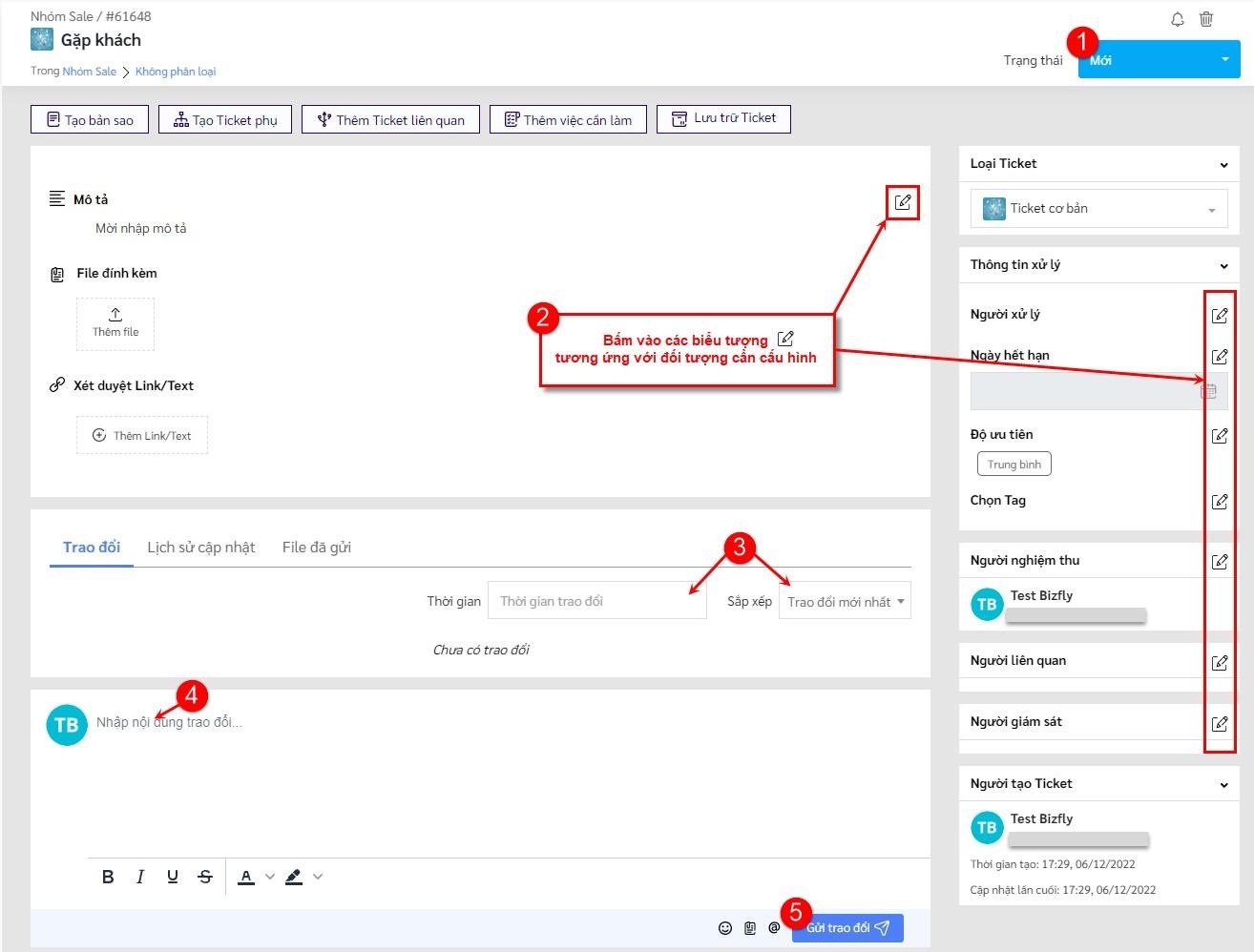Edit Ngày hết hạn with pencil icon
The width and height of the screenshot is (1254, 952).
point(1220,356)
